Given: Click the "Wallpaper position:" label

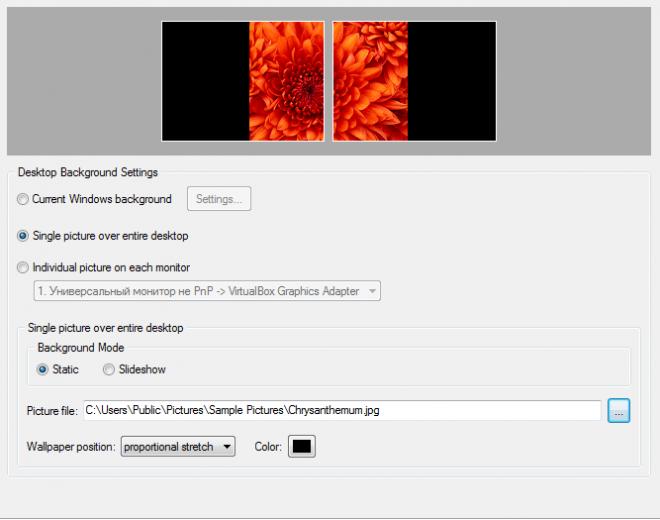Looking at the screenshot, I should [x=72, y=447].
